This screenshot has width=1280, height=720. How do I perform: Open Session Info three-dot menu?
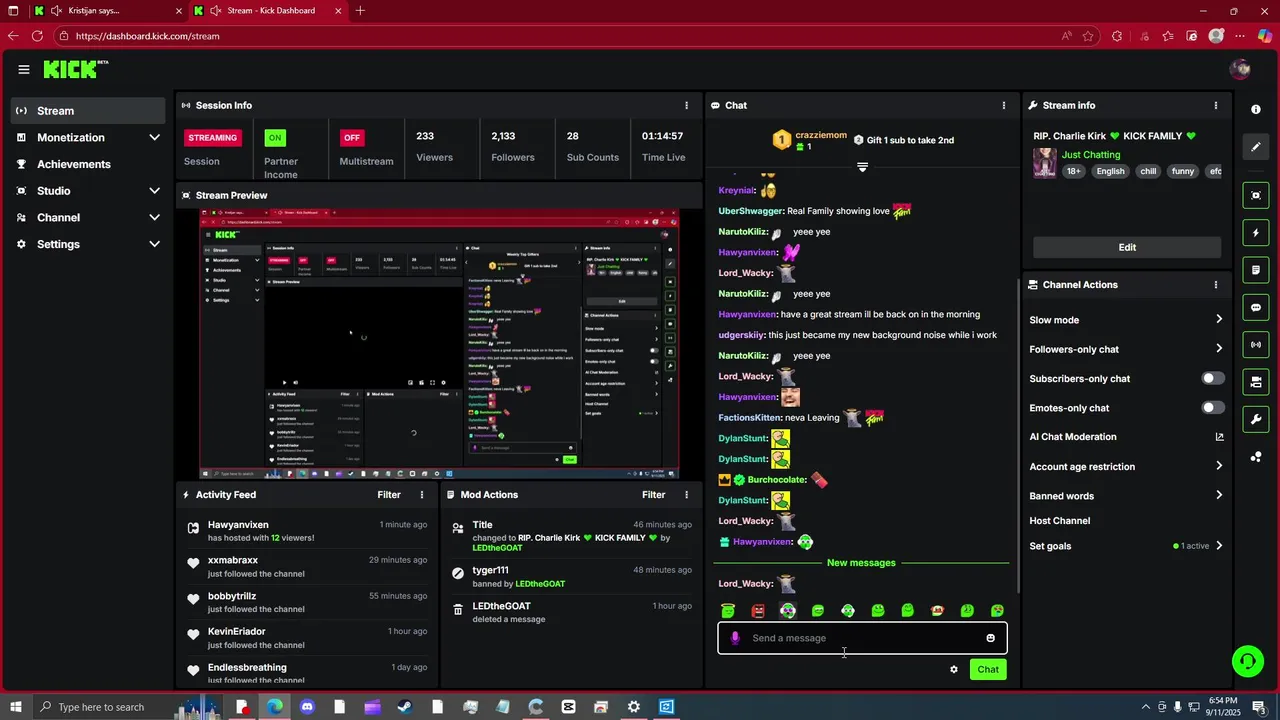point(686,105)
